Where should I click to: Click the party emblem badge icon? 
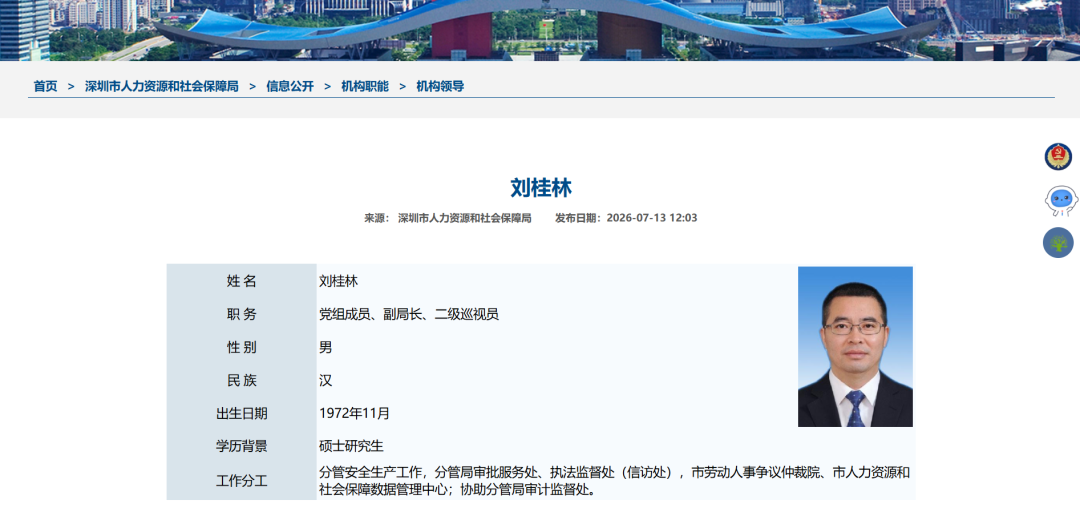[x=1058, y=157]
